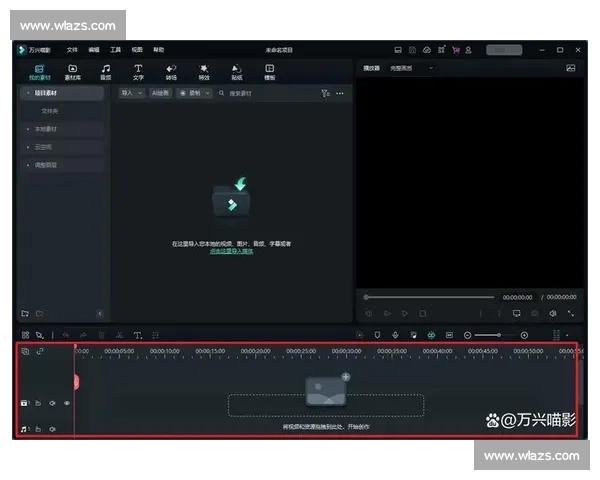The width and height of the screenshot is (600, 480).
Task: Open the 转场 (Transitions) tab icon
Action: coord(171,71)
